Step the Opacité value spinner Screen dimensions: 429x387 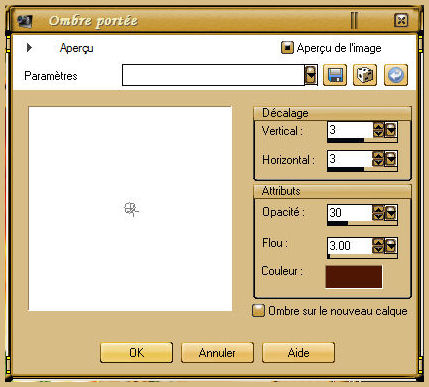click(x=378, y=213)
